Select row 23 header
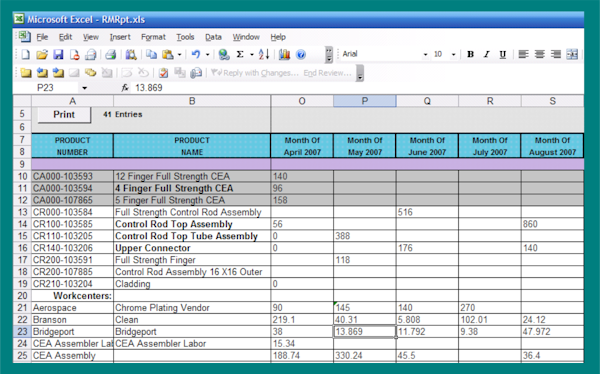600x374 pixels. (x=22, y=332)
